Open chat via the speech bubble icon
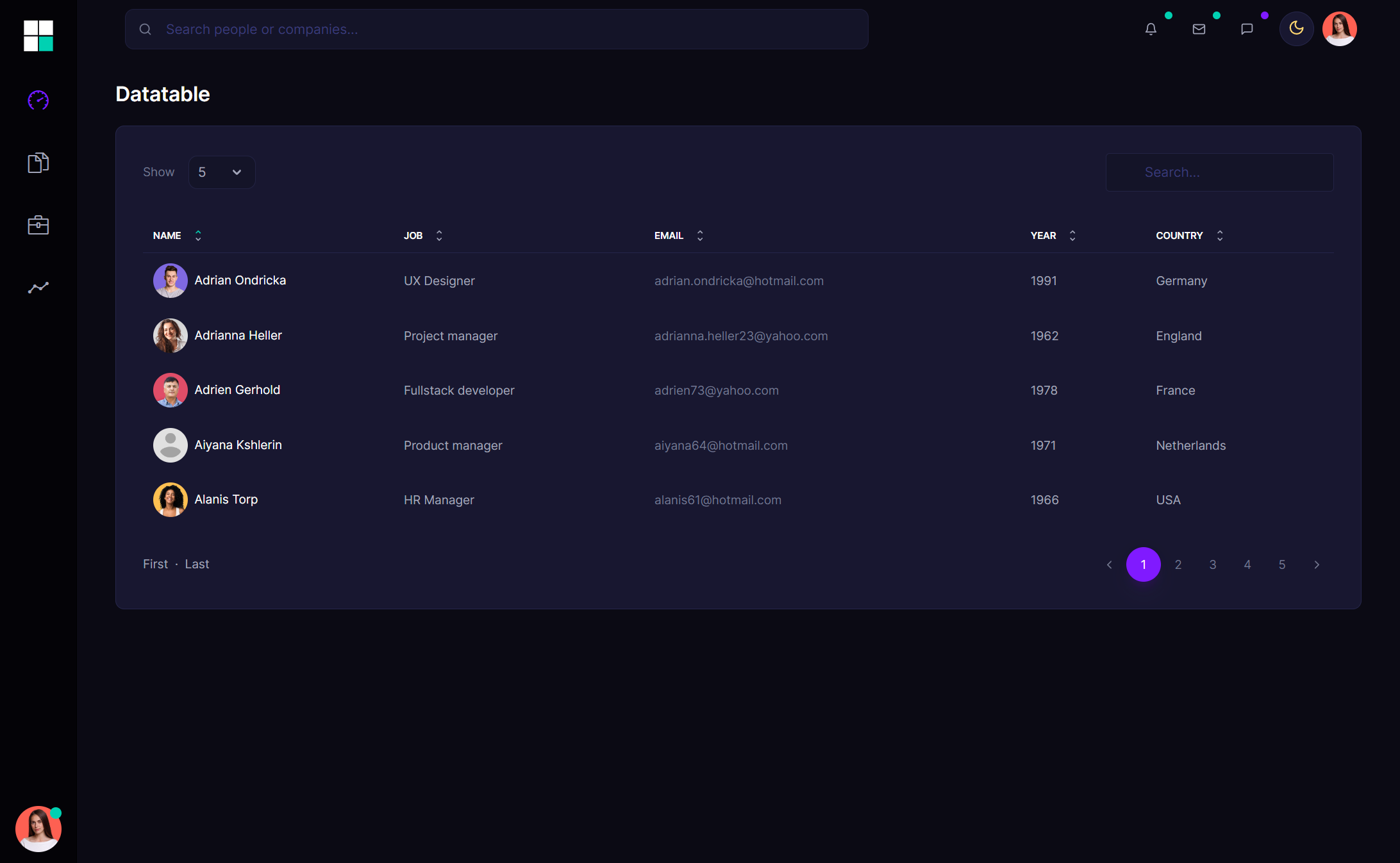Screen dimensions: 1400x863 [1246, 29]
